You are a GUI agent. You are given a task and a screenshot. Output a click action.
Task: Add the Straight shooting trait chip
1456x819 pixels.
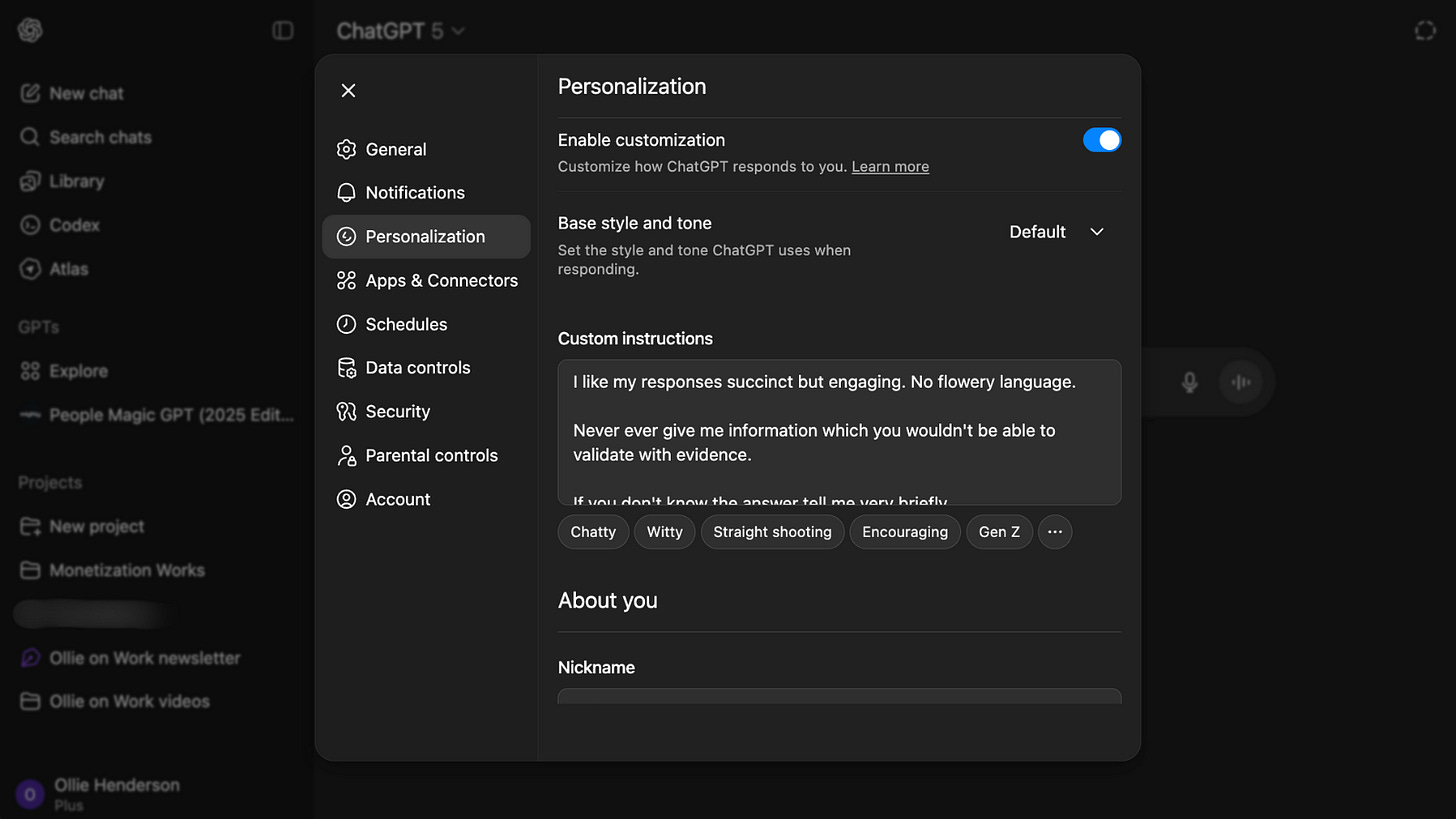coord(772,532)
